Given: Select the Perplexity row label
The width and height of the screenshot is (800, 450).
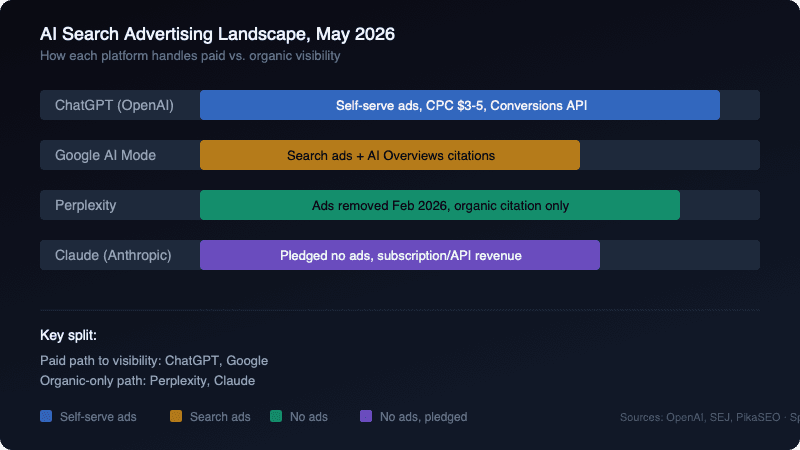Looking at the screenshot, I should pyautogui.click(x=85, y=206).
